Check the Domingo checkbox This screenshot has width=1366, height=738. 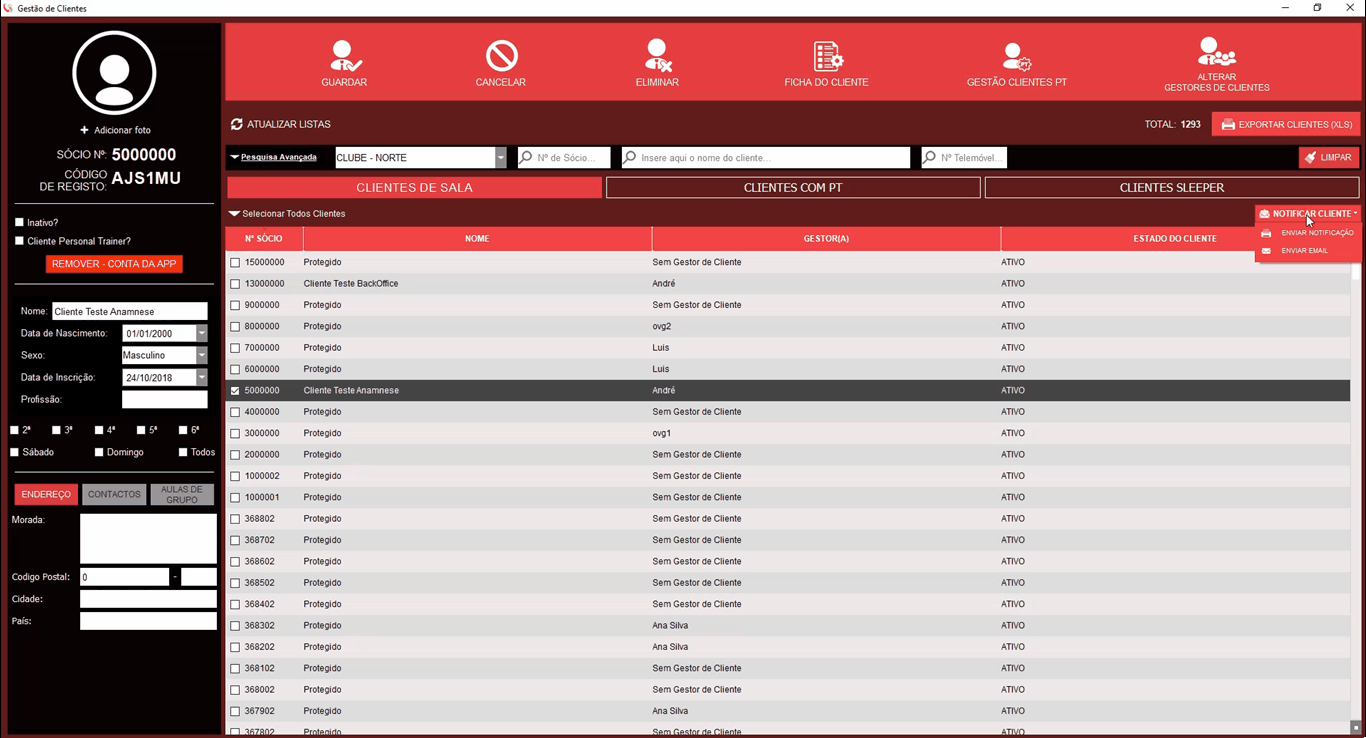click(x=99, y=452)
